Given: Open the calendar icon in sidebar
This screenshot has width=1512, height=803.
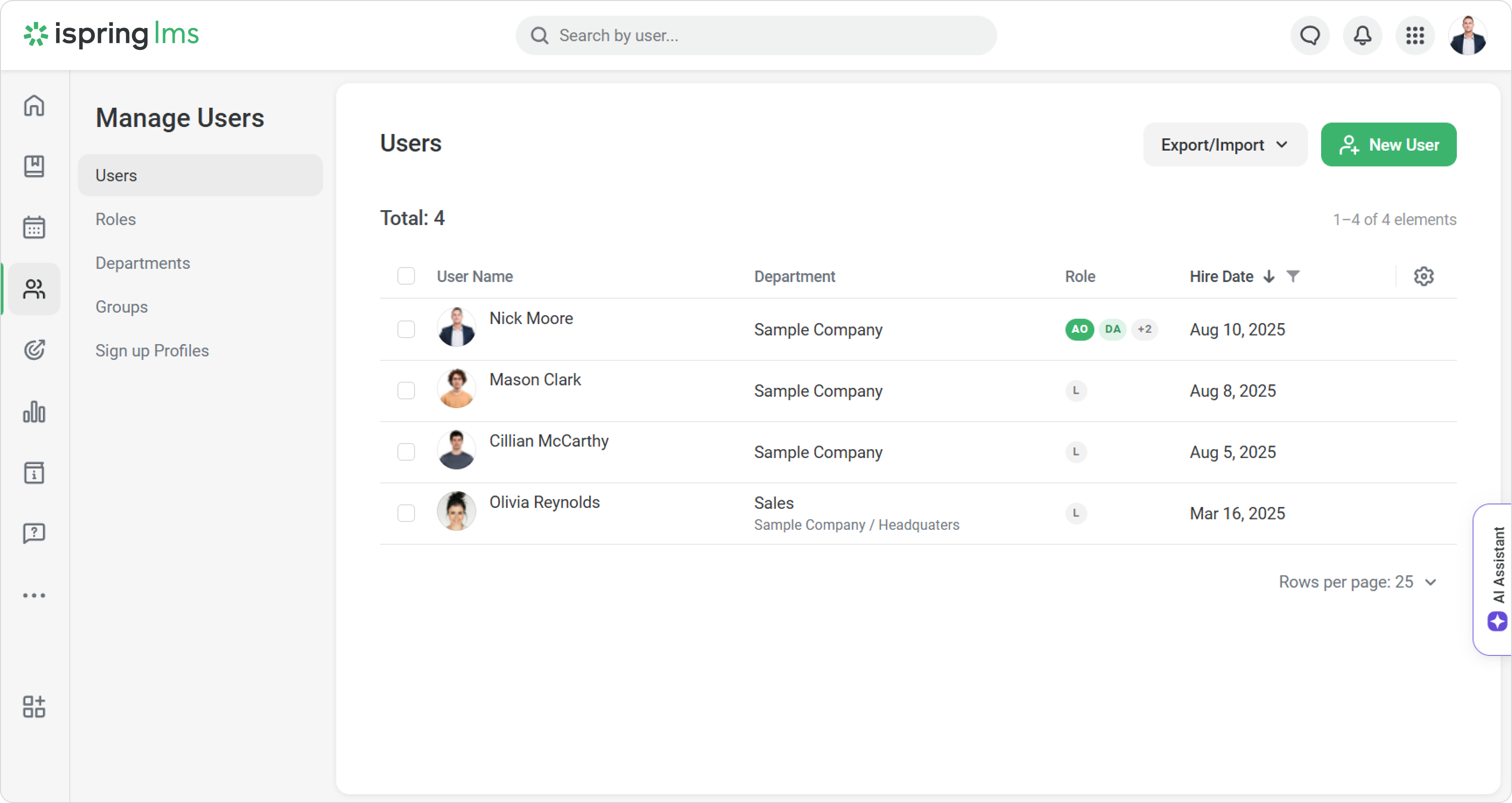Looking at the screenshot, I should tap(34, 227).
